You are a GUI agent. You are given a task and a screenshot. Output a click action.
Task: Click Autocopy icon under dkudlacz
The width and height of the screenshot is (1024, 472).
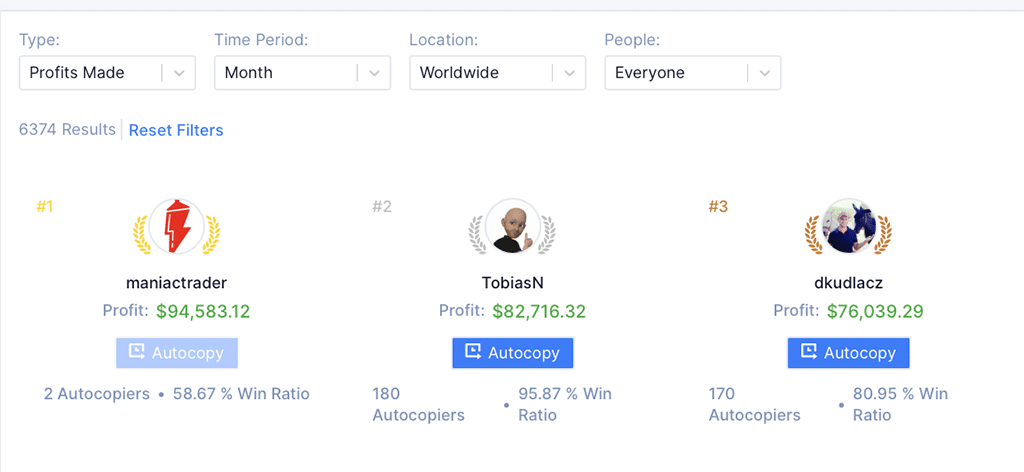click(x=808, y=352)
